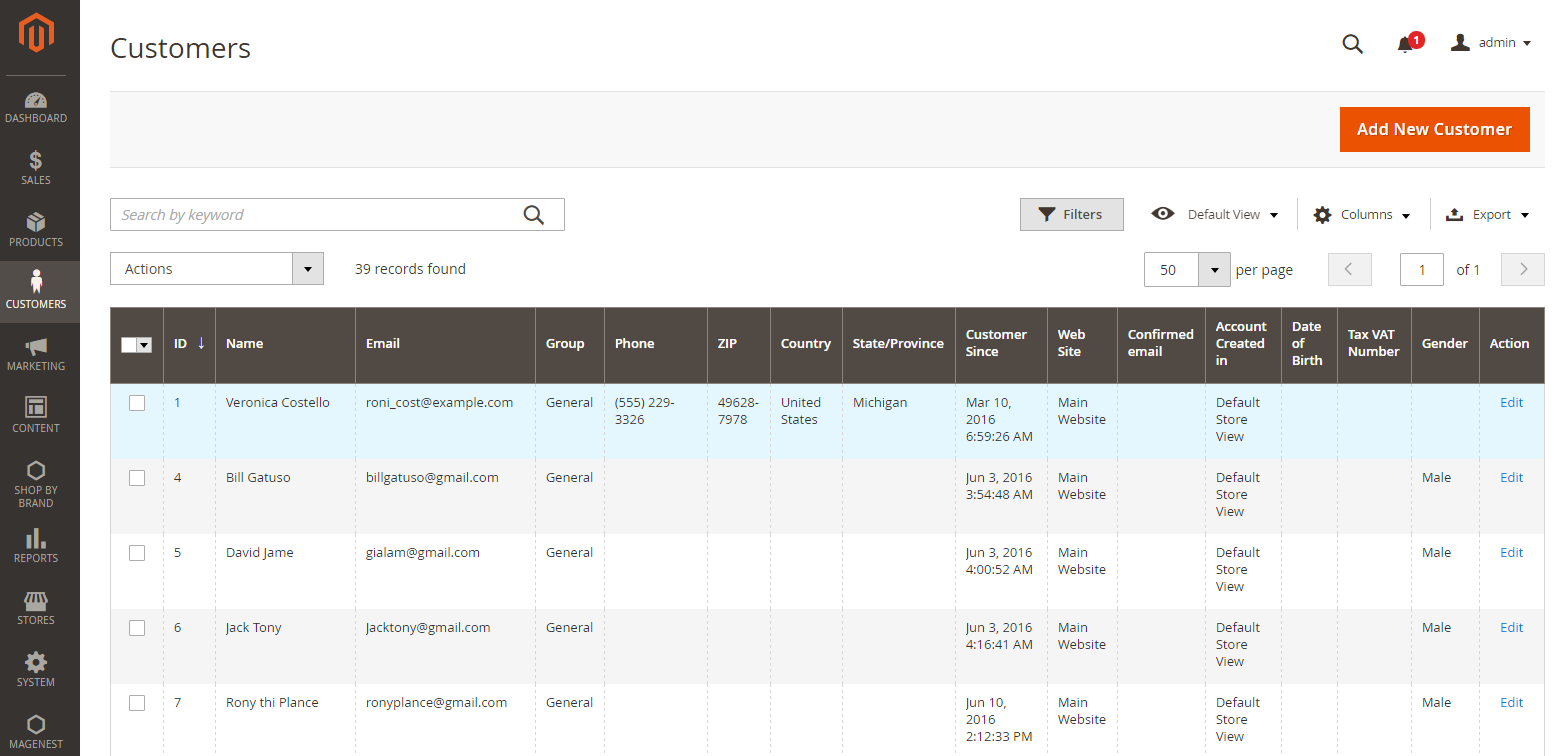
Task: Select the Bill Gatuso row checkbox
Action: pos(137,478)
